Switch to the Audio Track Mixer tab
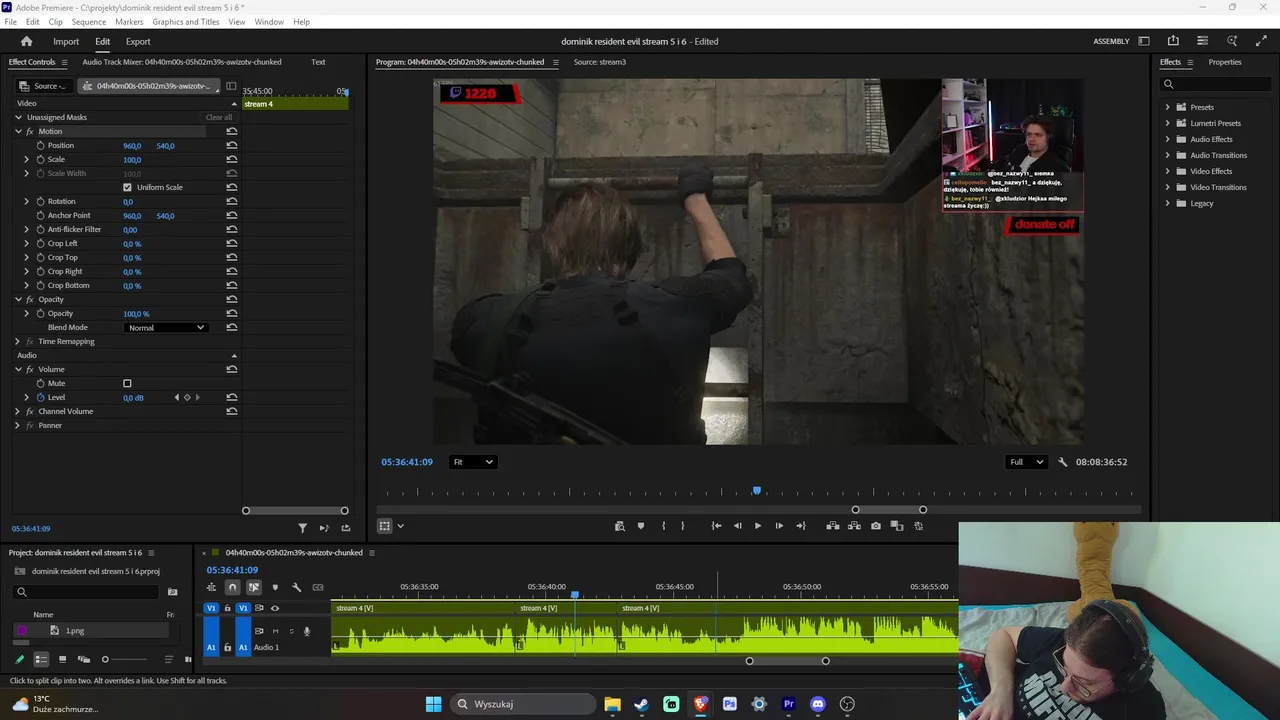 (x=182, y=62)
